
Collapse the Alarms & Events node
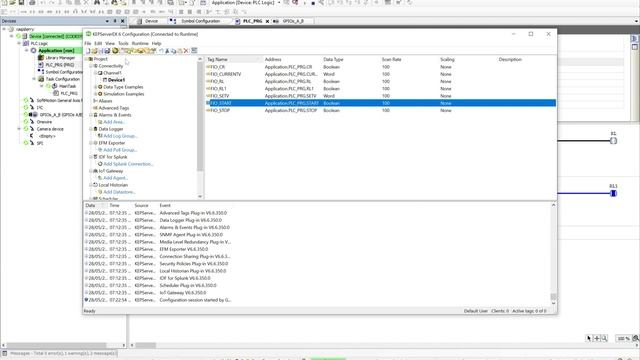coord(91,115)
